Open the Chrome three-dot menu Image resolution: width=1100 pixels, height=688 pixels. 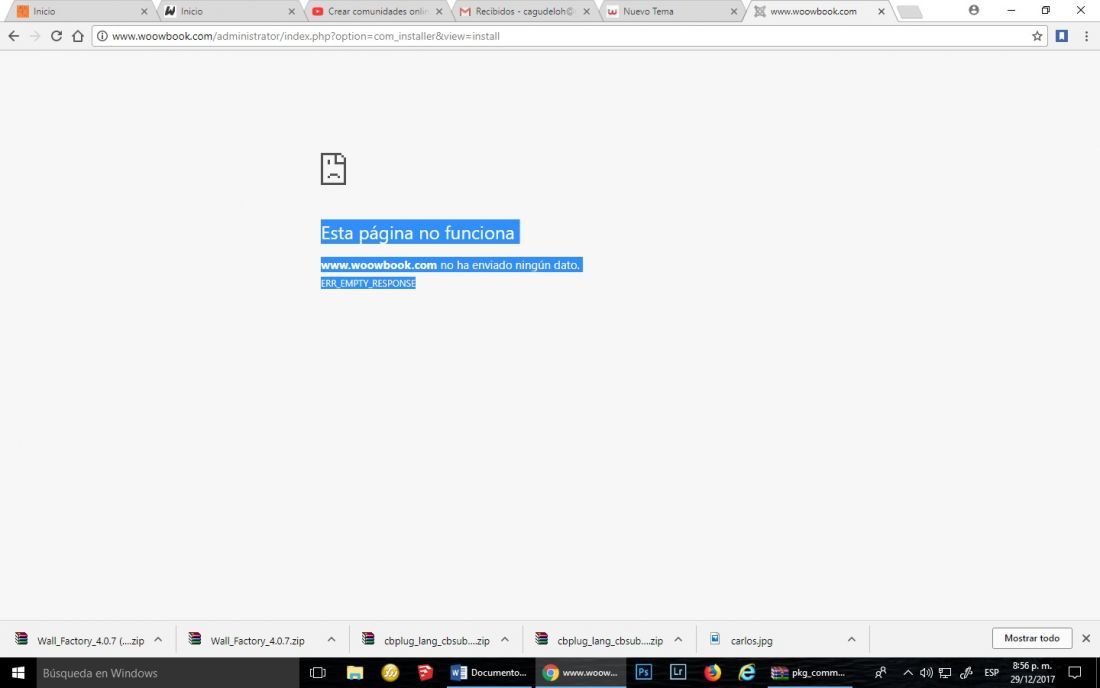(1086, 36)
